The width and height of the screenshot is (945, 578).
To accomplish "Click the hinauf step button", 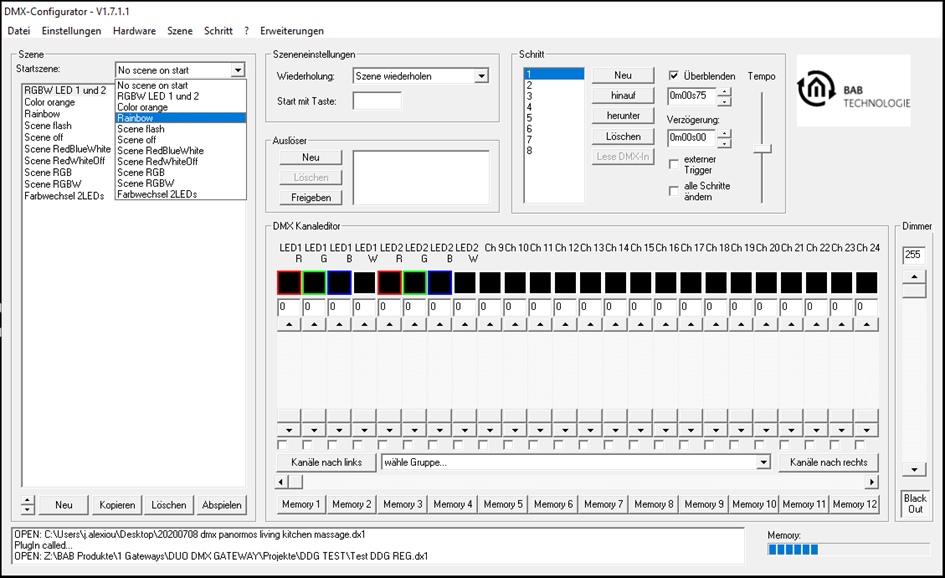I will click(623, 95).
